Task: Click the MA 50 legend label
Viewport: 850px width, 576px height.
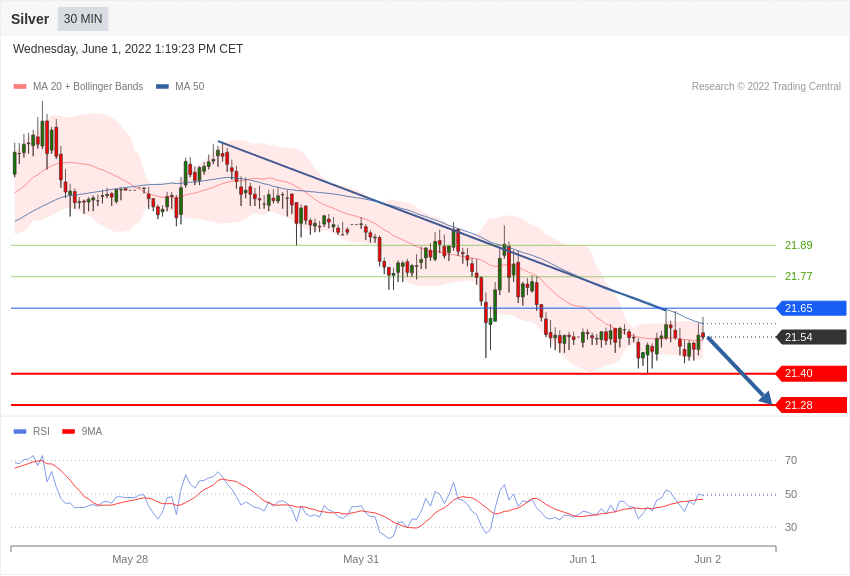Action: tap(190, 86)
